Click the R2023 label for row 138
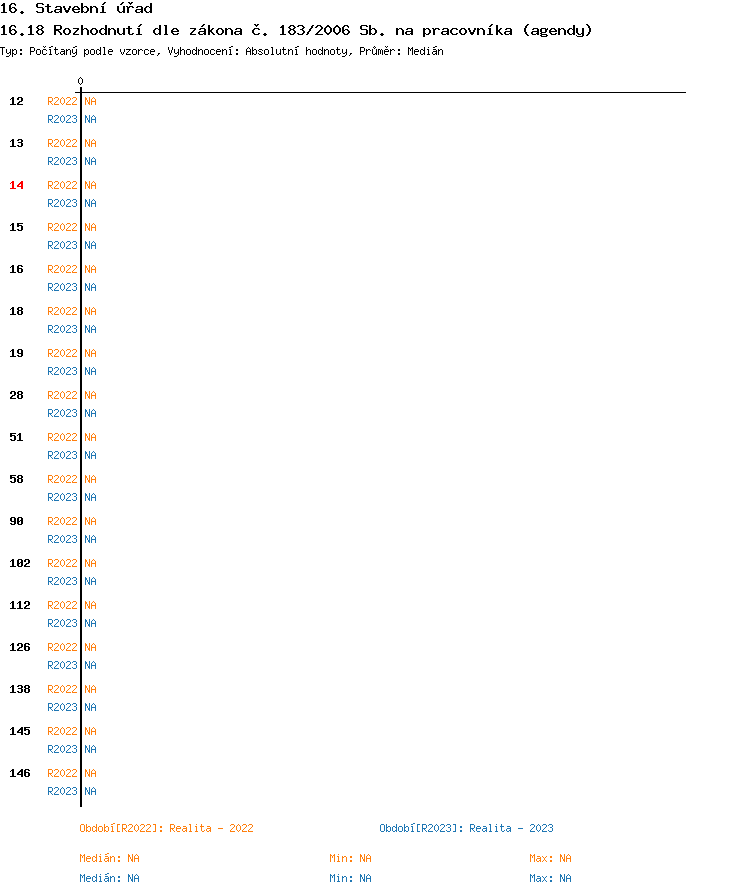 coord(62,707)
